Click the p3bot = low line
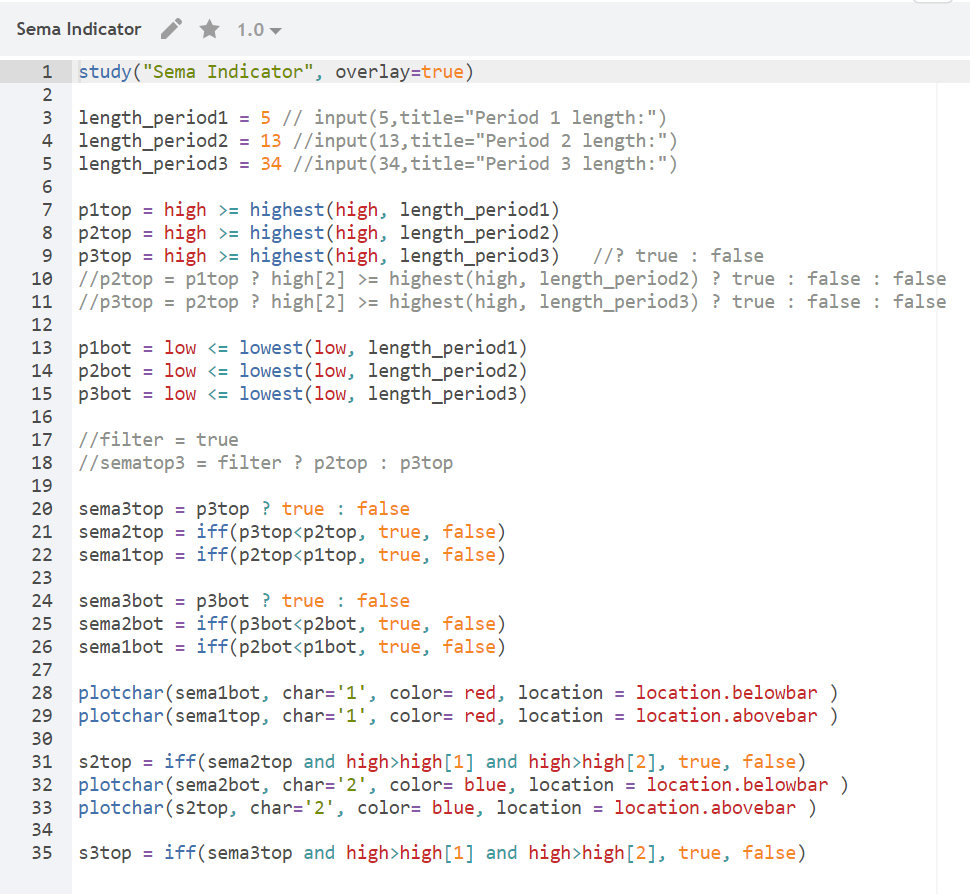This screenshot has height=894, width=970. (303, 393)
